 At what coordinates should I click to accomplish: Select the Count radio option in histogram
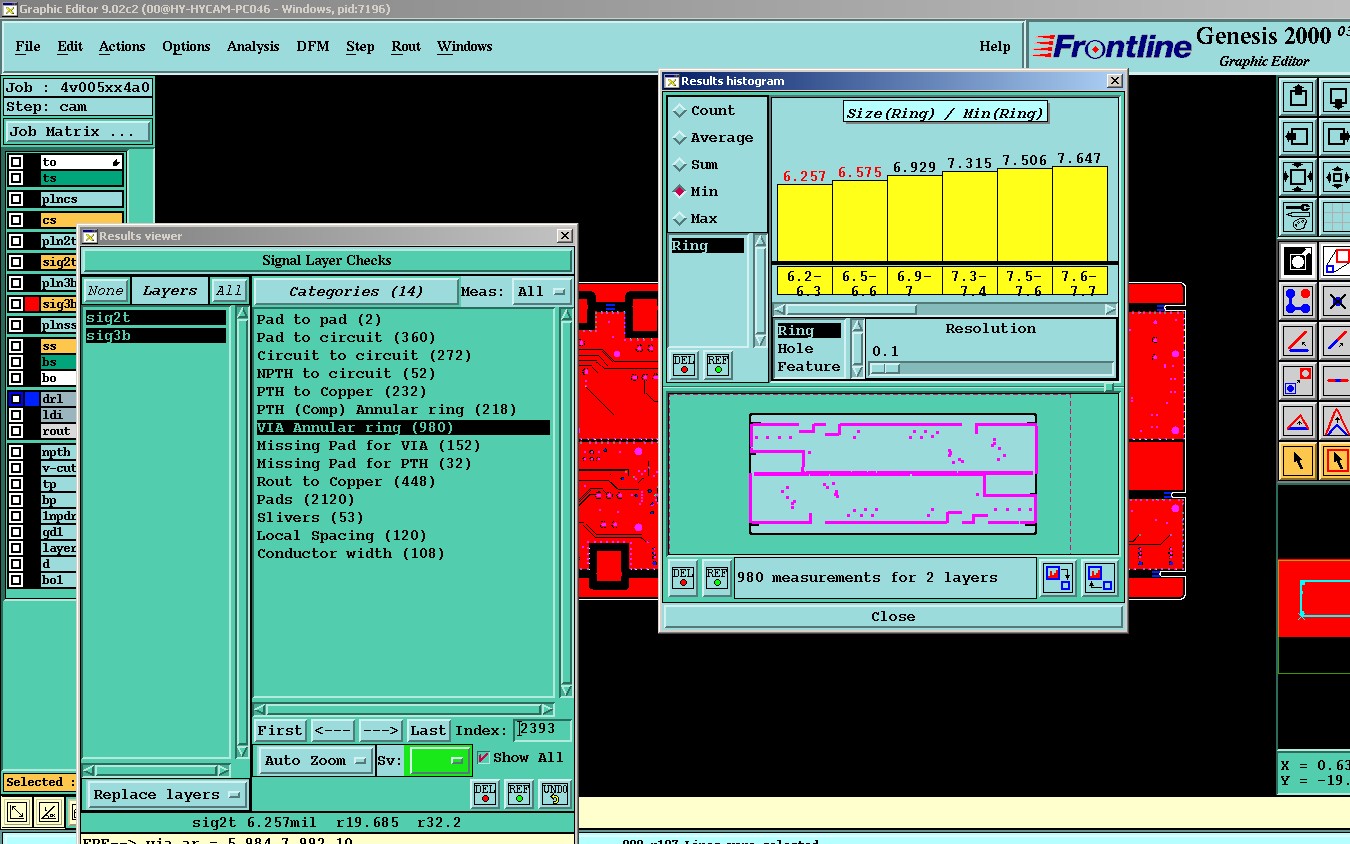[x=681, y=111]
